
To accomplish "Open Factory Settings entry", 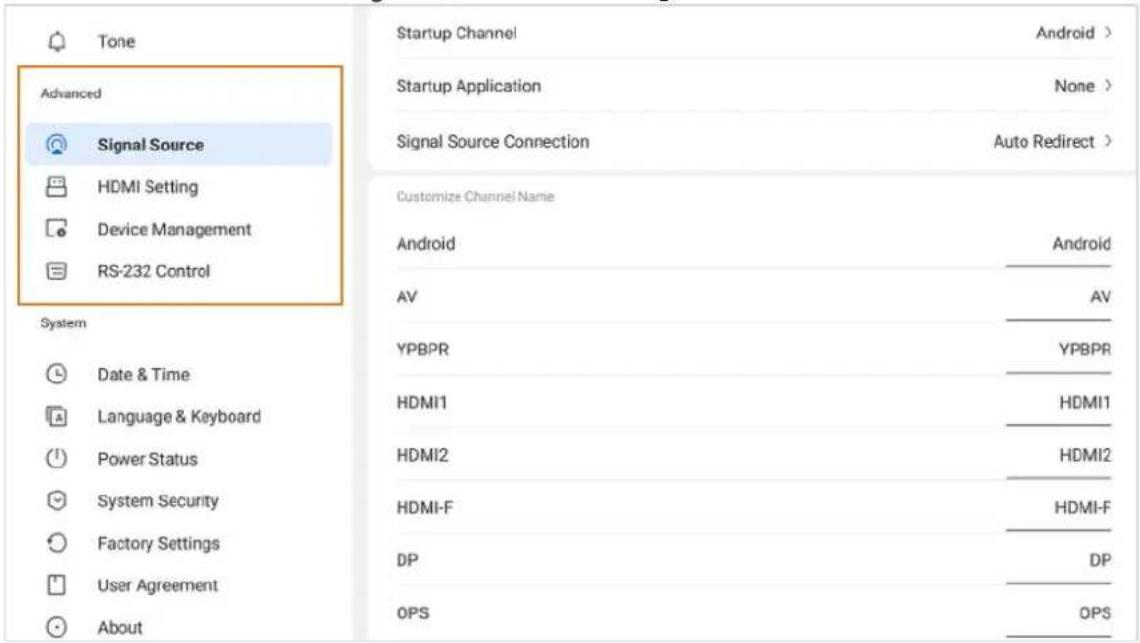I will pyautogui.click(x=178, y=543).
